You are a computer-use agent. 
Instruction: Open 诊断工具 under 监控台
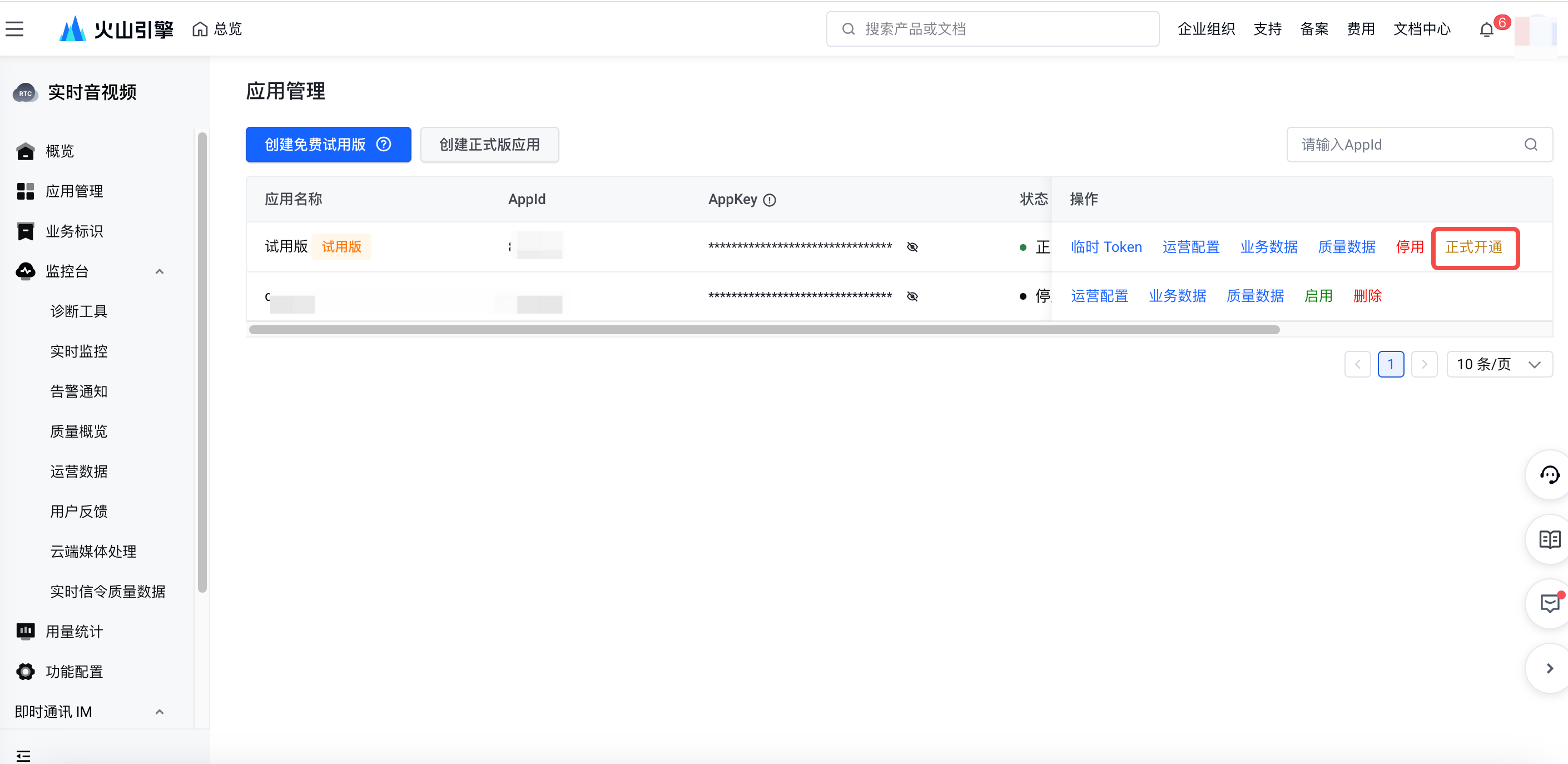(78, 311)
